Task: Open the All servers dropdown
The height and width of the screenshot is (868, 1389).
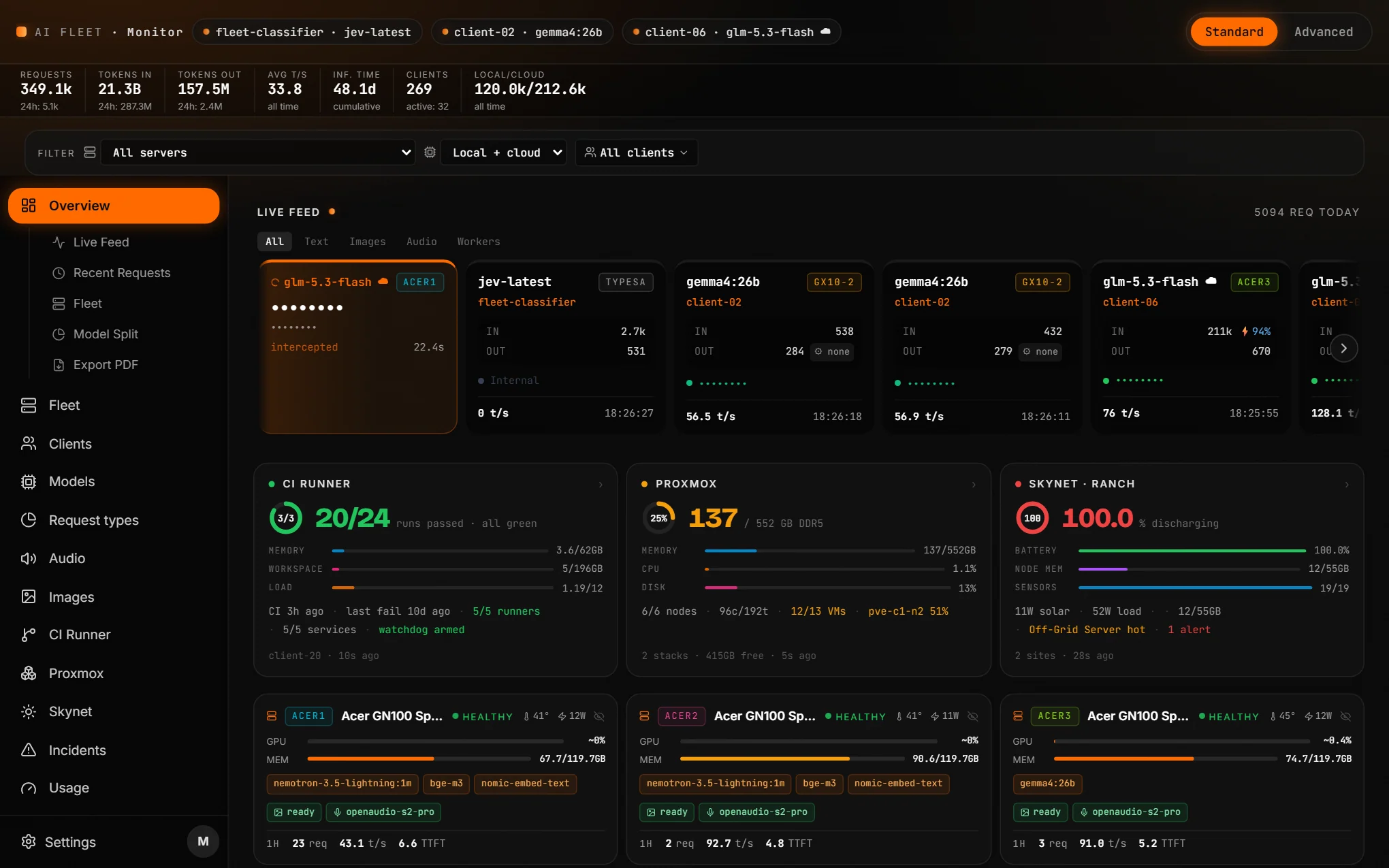Action: tap(258, 152)
